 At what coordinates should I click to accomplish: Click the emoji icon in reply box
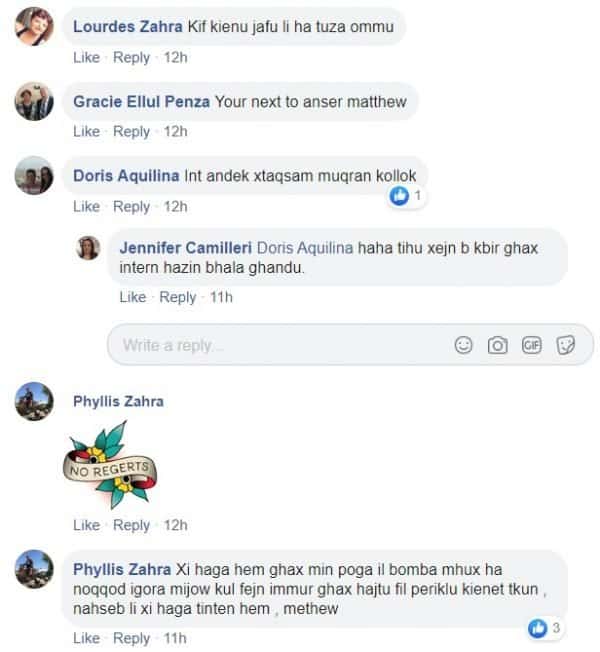click(x=463, y=345)
